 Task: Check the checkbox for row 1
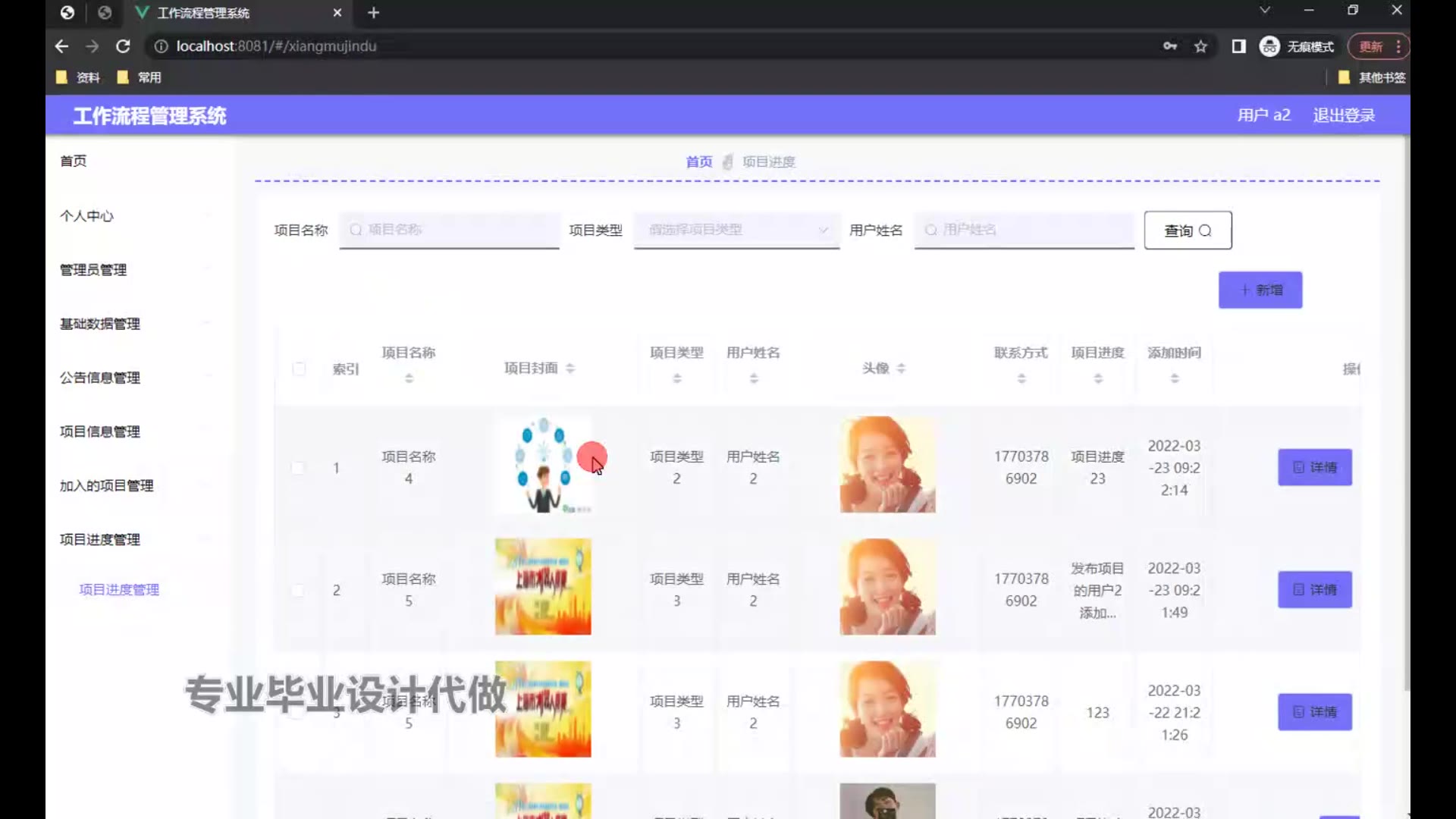click(298, 468)
